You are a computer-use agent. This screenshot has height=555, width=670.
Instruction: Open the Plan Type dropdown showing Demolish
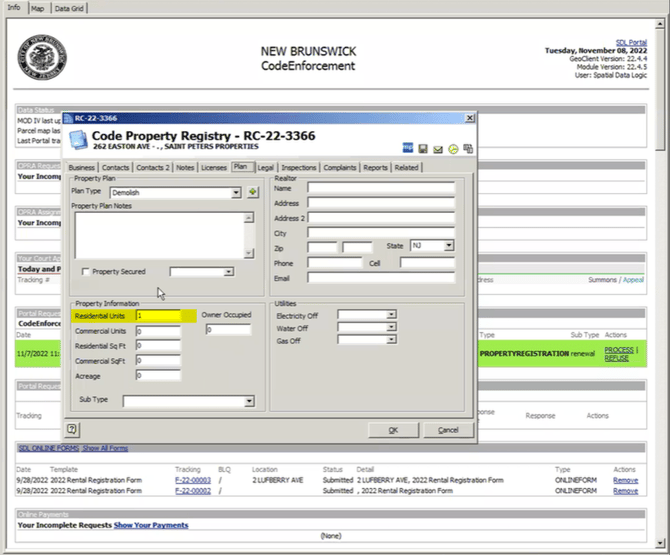(176, 193)
